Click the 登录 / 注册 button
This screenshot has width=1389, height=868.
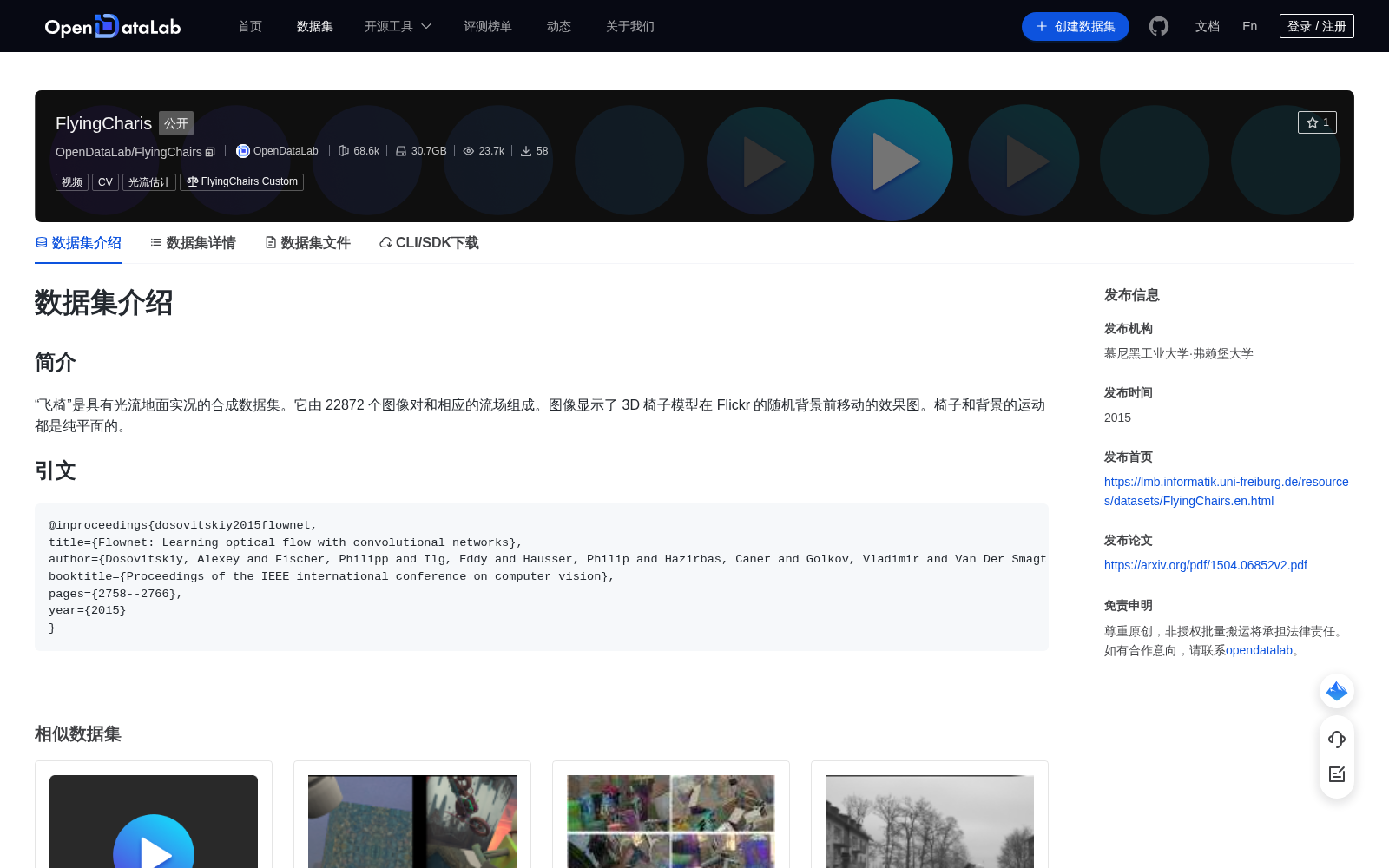pos(1317,26)
